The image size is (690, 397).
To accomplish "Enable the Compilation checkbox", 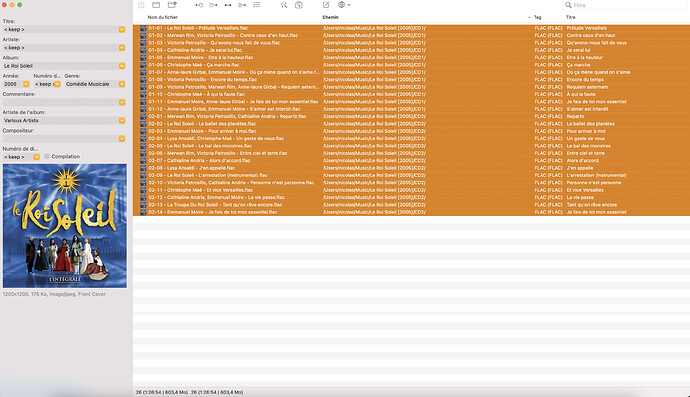I will click(x=47, y=156).
